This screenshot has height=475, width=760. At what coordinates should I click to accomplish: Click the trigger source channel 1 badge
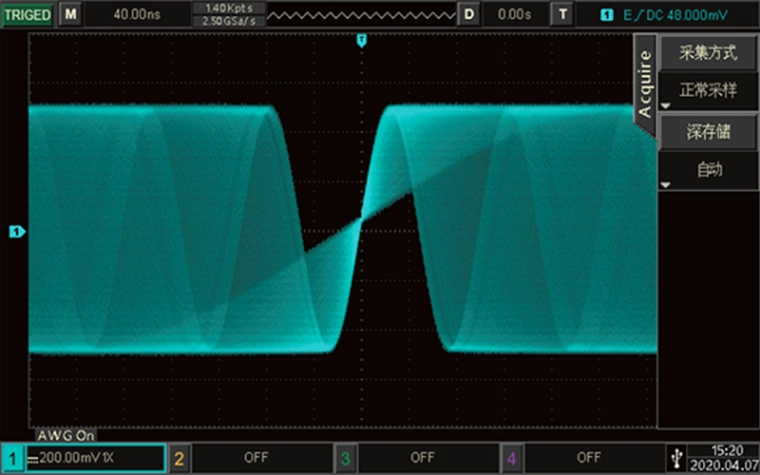point(606,15)
